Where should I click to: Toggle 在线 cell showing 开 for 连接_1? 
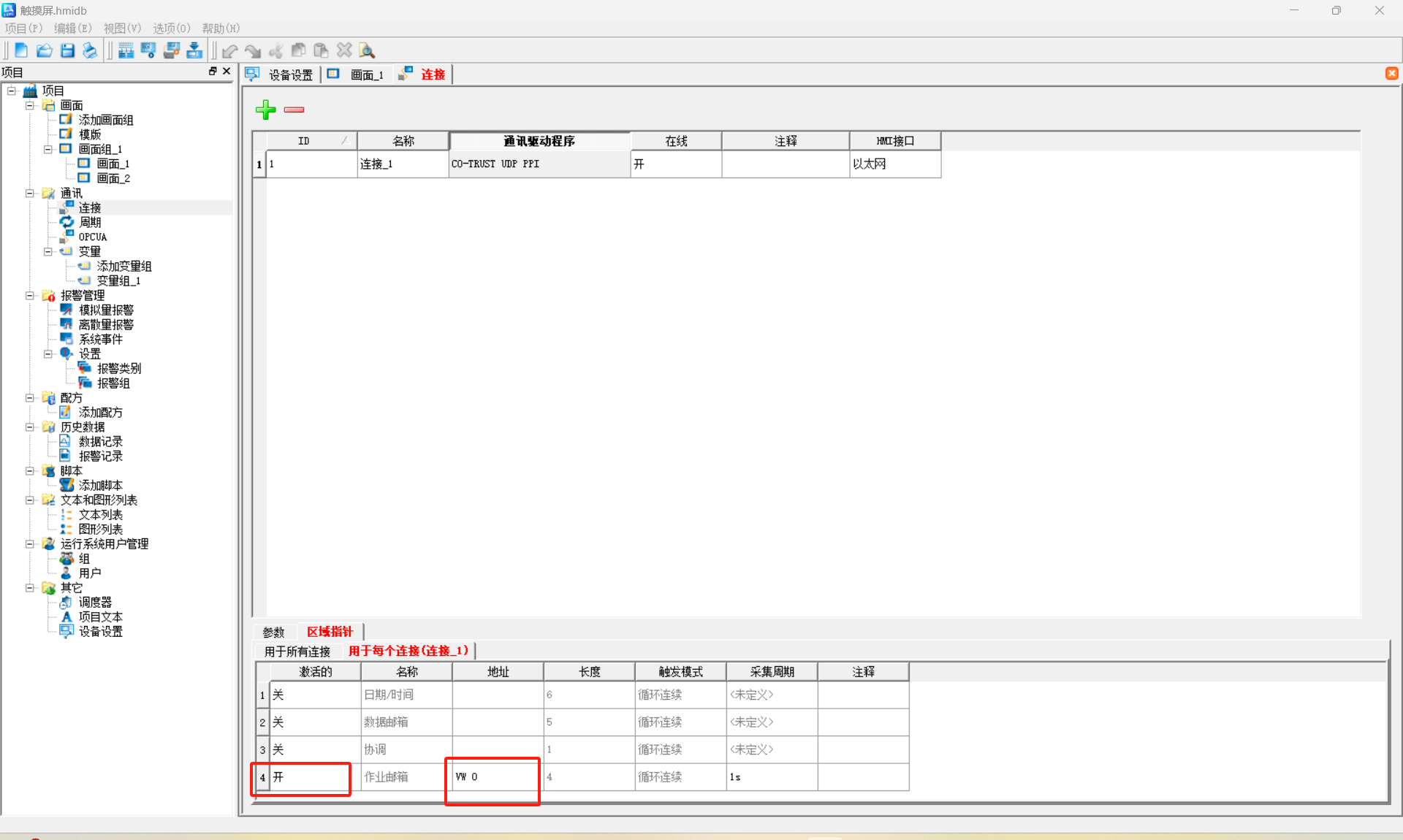pos(676,164)
